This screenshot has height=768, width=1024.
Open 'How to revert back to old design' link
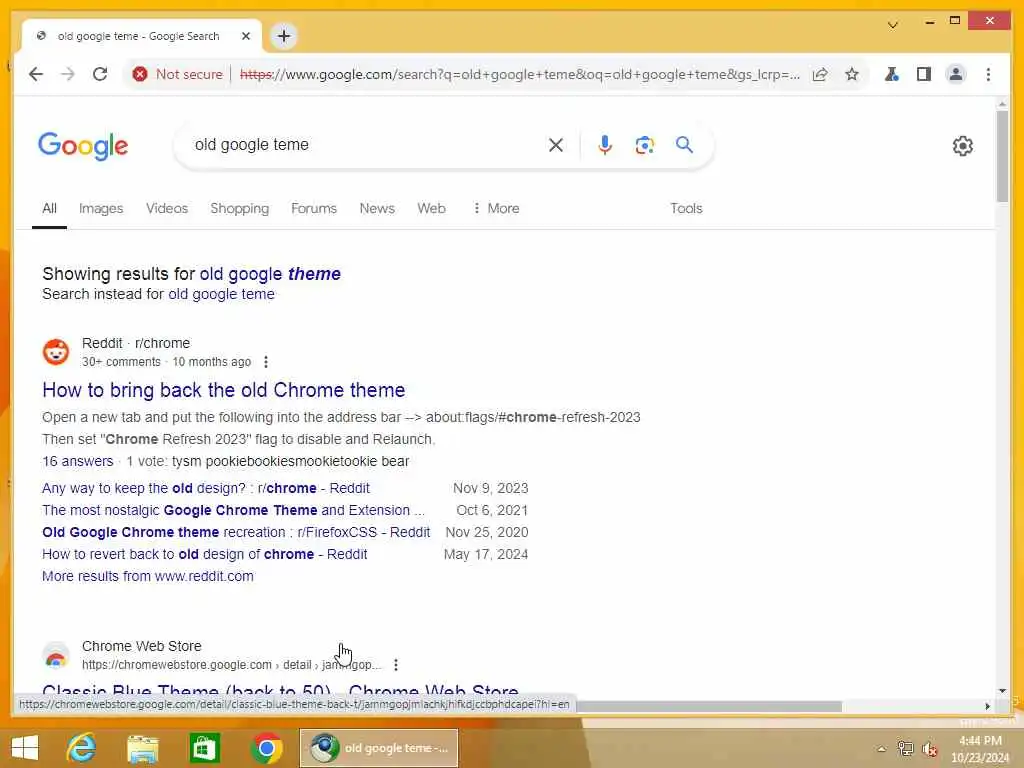click(205, 554)
